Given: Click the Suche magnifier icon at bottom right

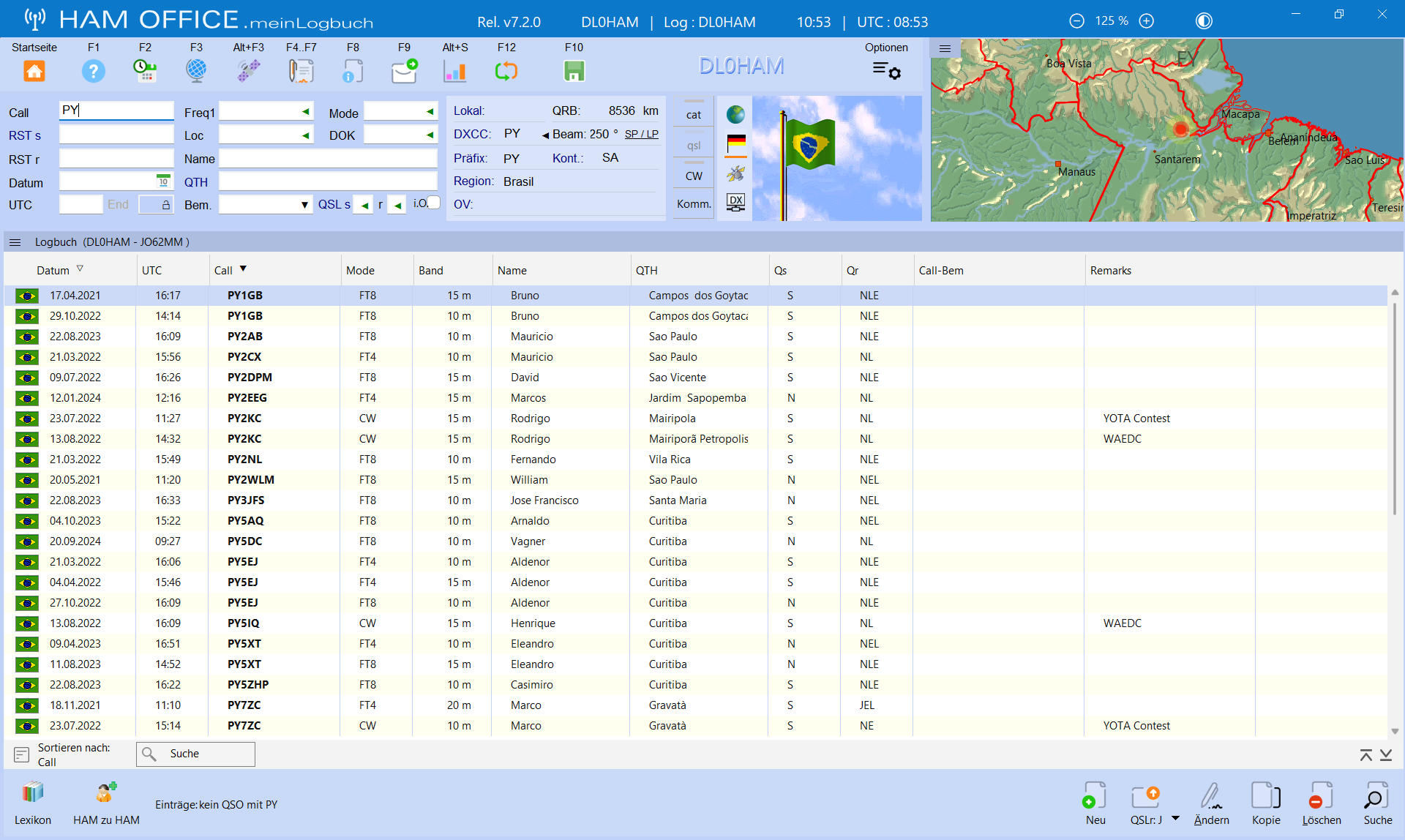Looking at the screenshot, I should click(1376, 795).
